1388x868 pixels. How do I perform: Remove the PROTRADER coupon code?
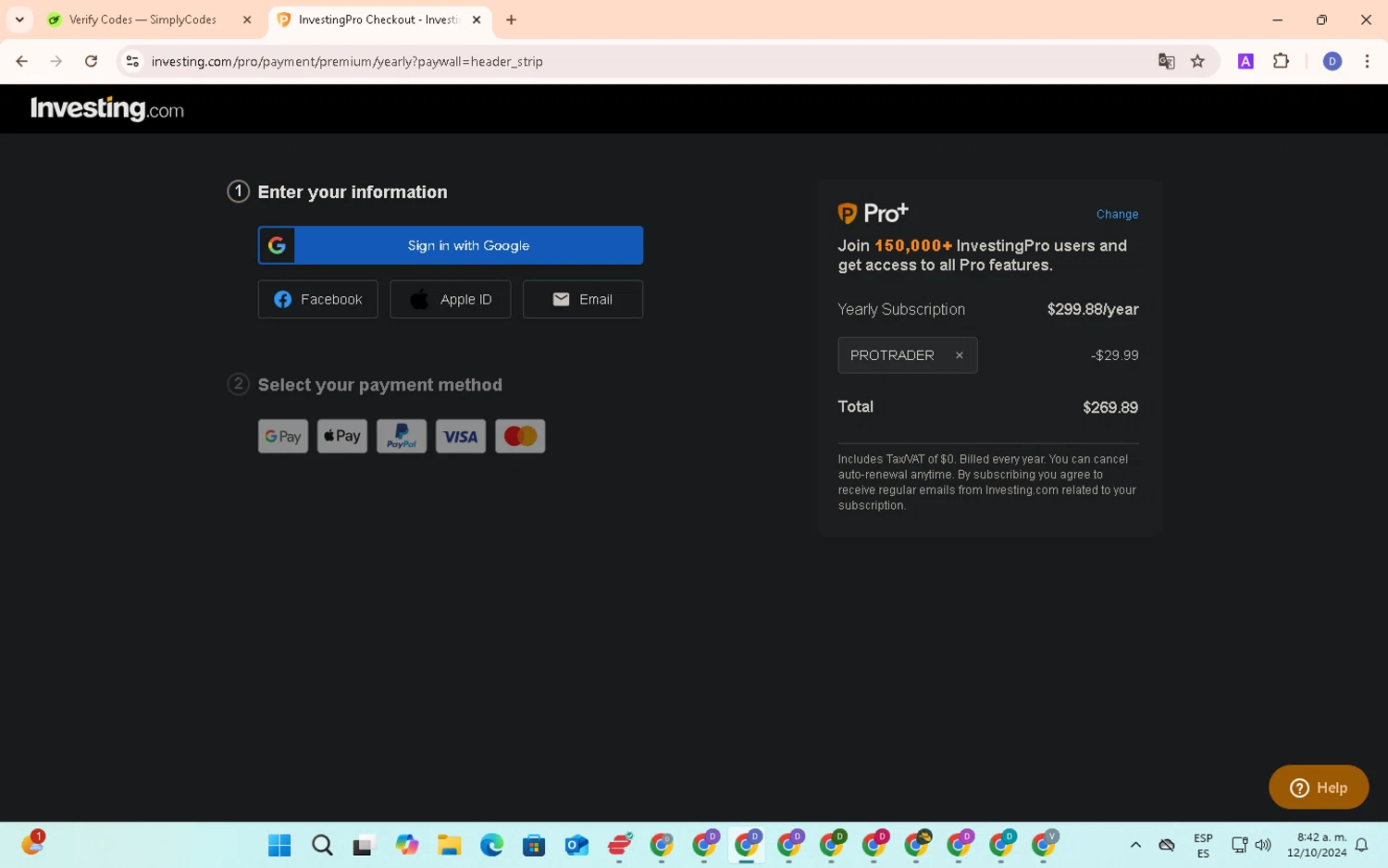point(960,355)
